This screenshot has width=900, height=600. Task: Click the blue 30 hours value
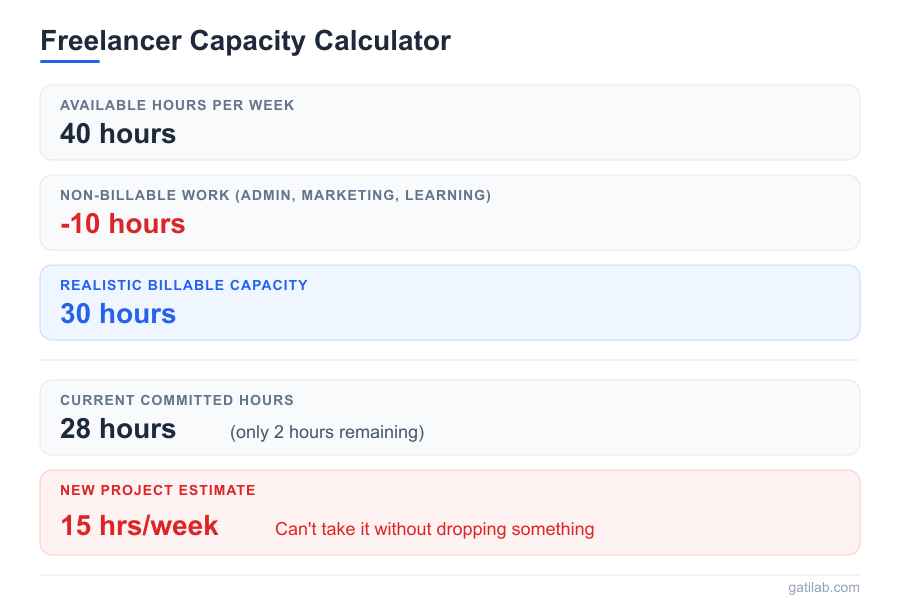click(118, 314)
